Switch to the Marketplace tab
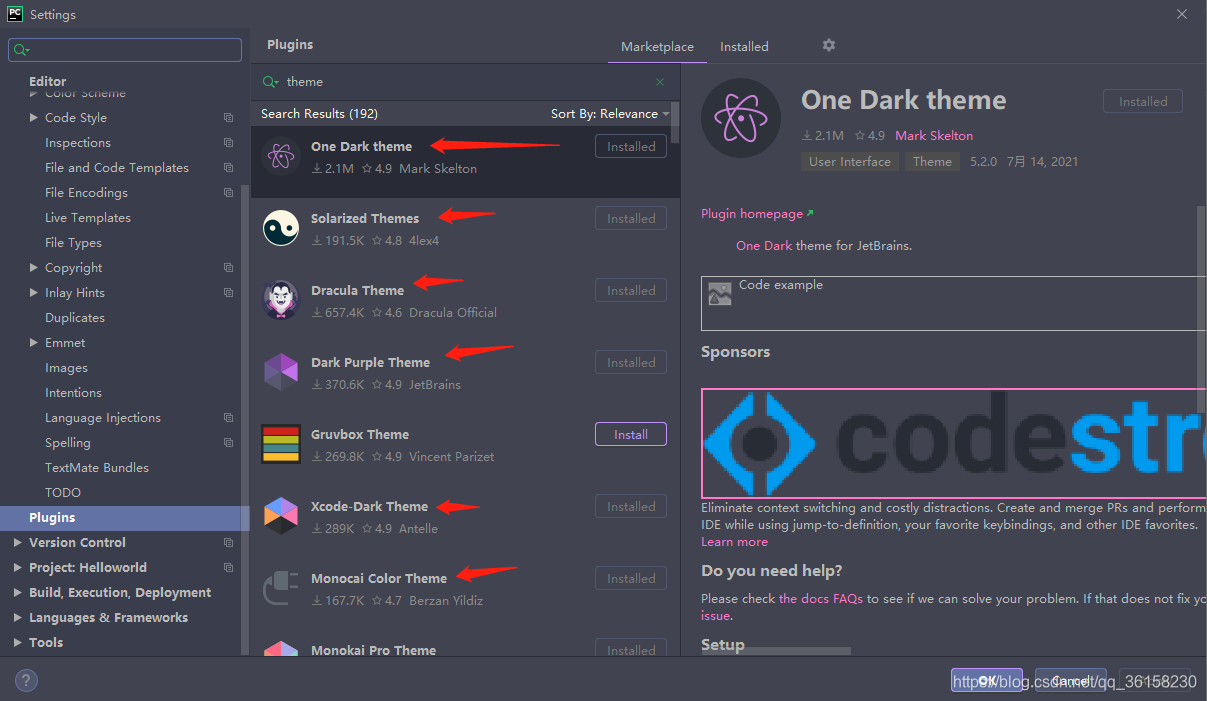 click(x=657, y=47)
